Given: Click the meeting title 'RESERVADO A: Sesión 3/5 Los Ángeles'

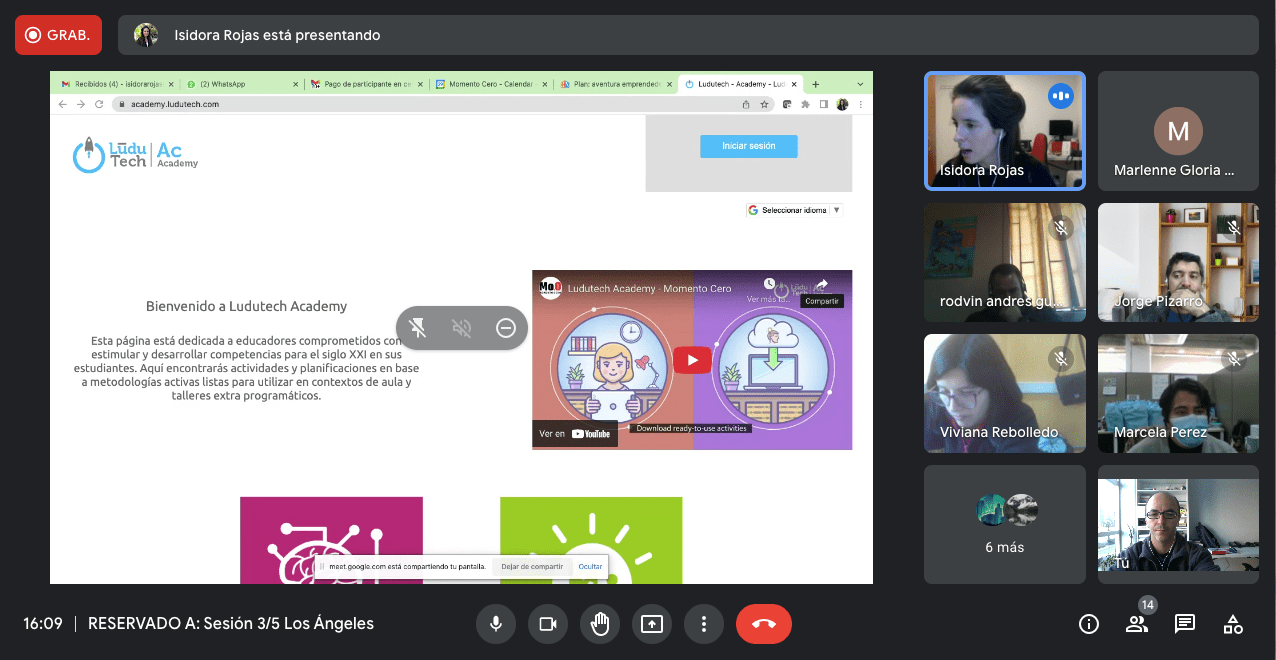Looking at the screenshot, I should coord(231,624).
